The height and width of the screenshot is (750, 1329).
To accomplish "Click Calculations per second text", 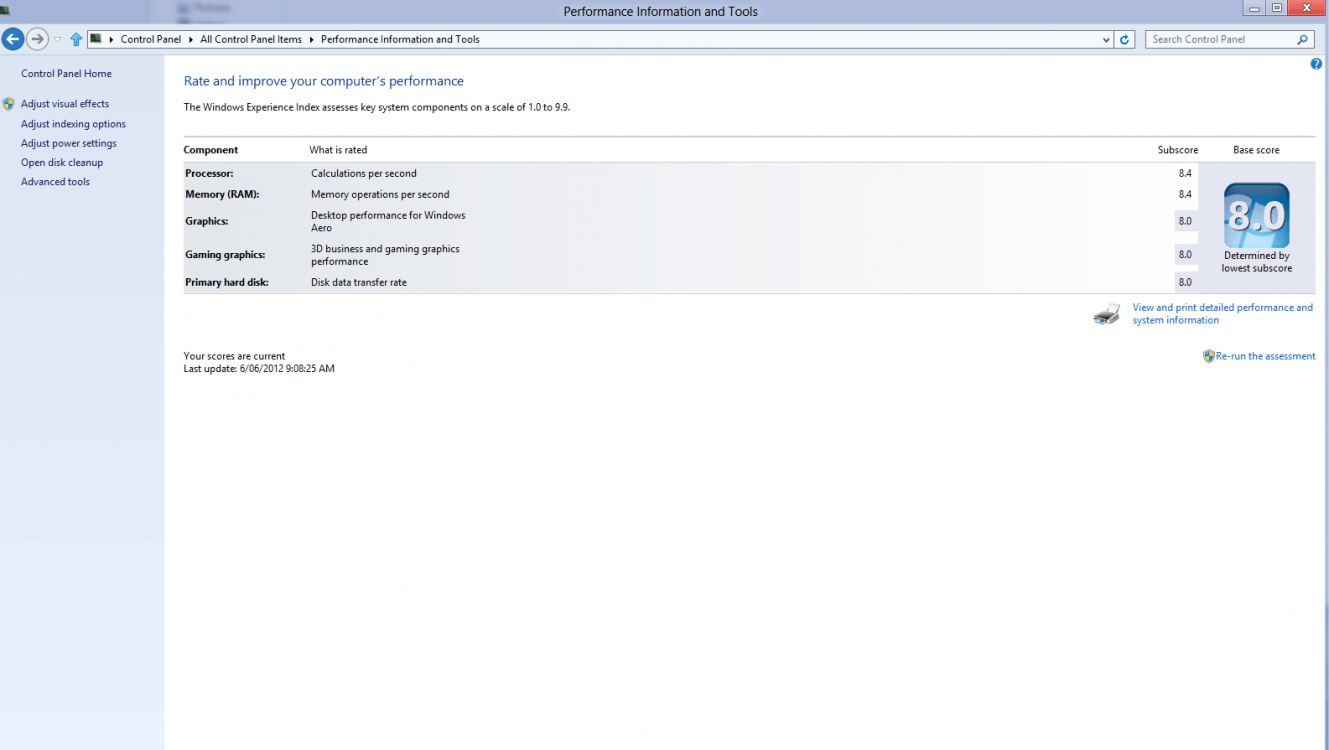I will click(x=364, y=173).
